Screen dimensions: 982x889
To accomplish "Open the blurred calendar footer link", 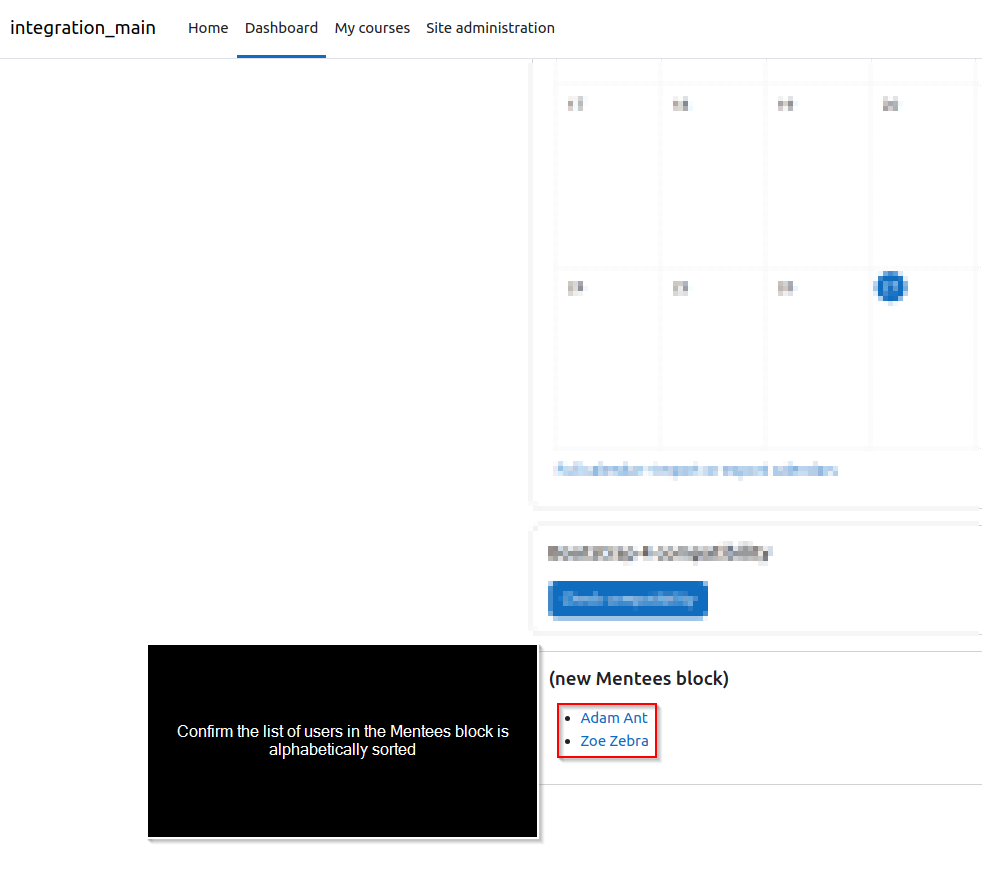I will coord(696,470).
